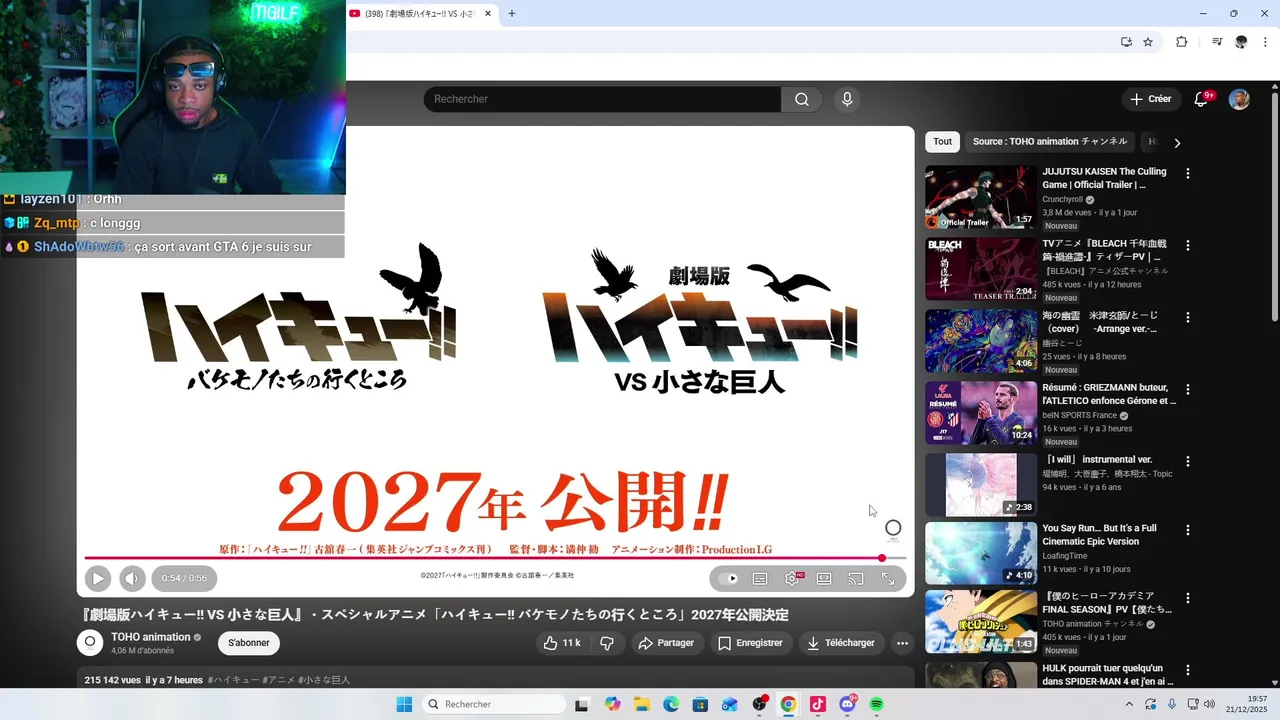The height and width of the screenshot is (720, 1280).
Task: Open more actions ellipsis under the video
Action: [x=902, y=643]
